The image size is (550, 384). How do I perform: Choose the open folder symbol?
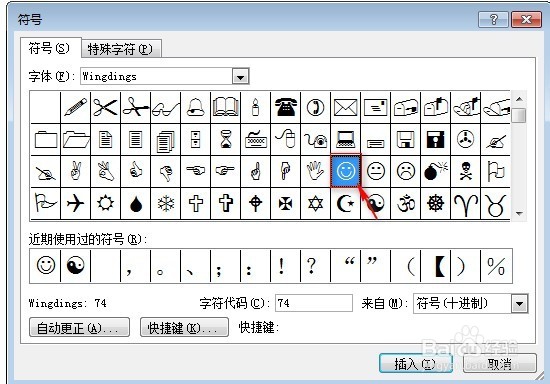tap(75, 139)
